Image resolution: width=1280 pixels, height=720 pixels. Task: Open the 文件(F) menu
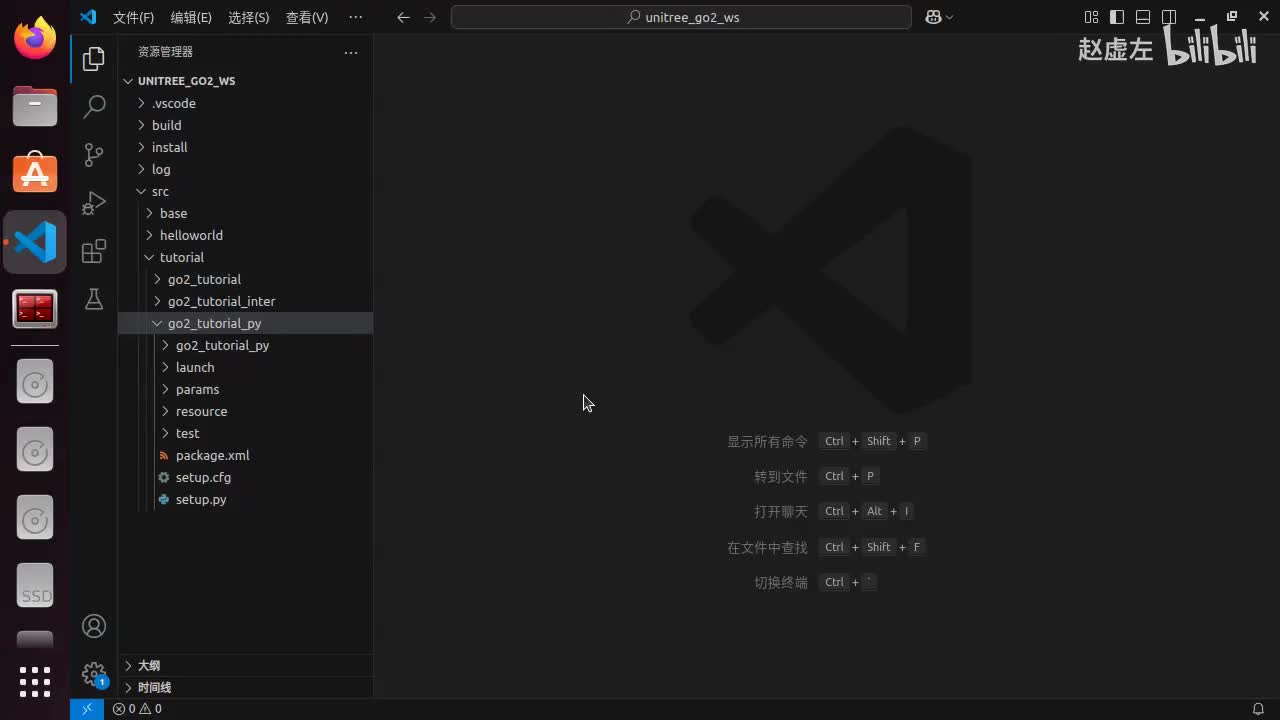(133, 17)
